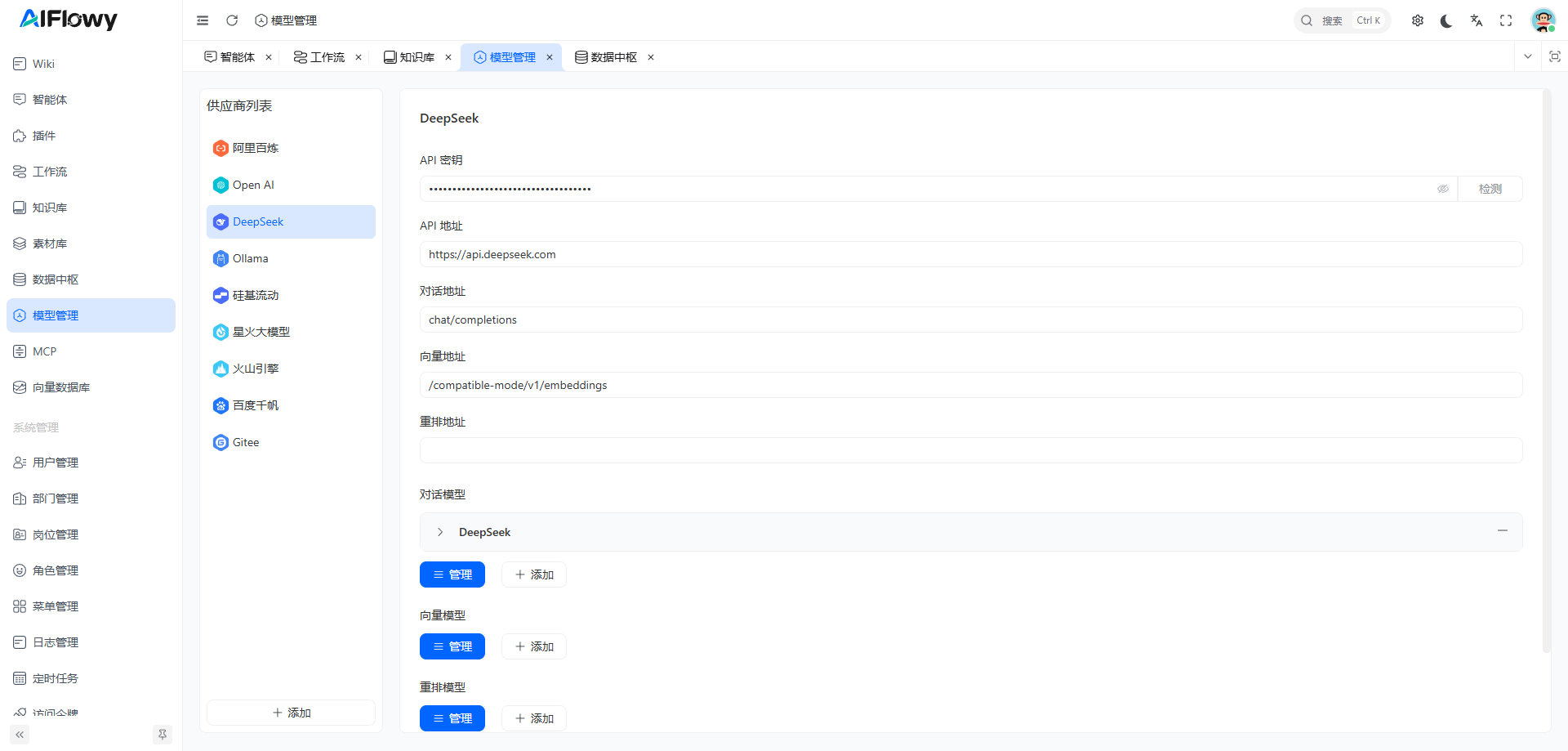Open the Wiki sidebar item
The width and height of the screenshot is (1568, 751).
91,64
